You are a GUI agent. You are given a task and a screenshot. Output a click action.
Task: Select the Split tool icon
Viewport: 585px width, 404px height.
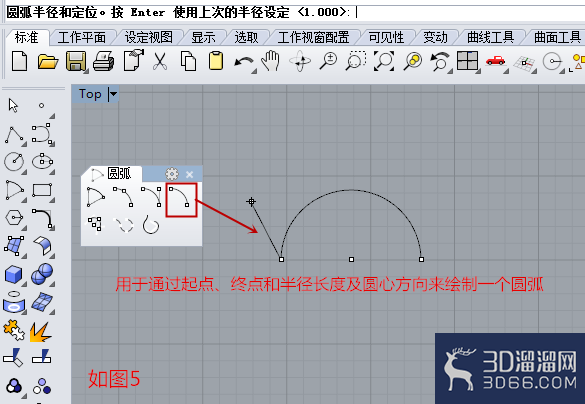pos(42,357)
